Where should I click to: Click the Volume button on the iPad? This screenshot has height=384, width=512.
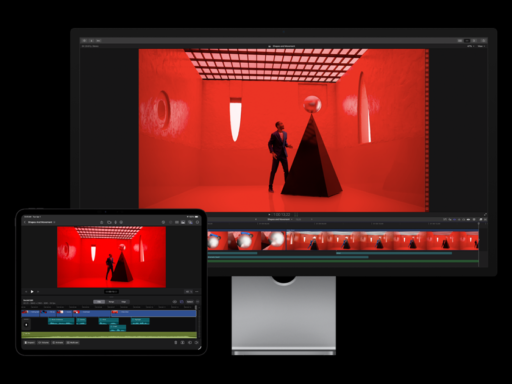pyautogui.click(x=44, y=343)
